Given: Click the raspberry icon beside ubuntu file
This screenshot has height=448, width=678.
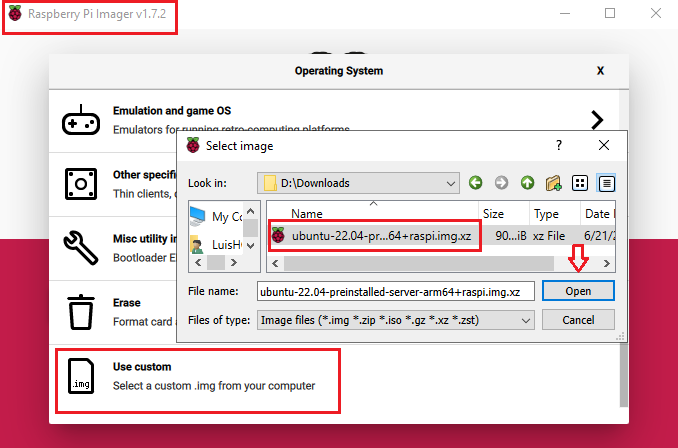Looking at the screenshot, I should pyautogui.click(x=278, y=236).
